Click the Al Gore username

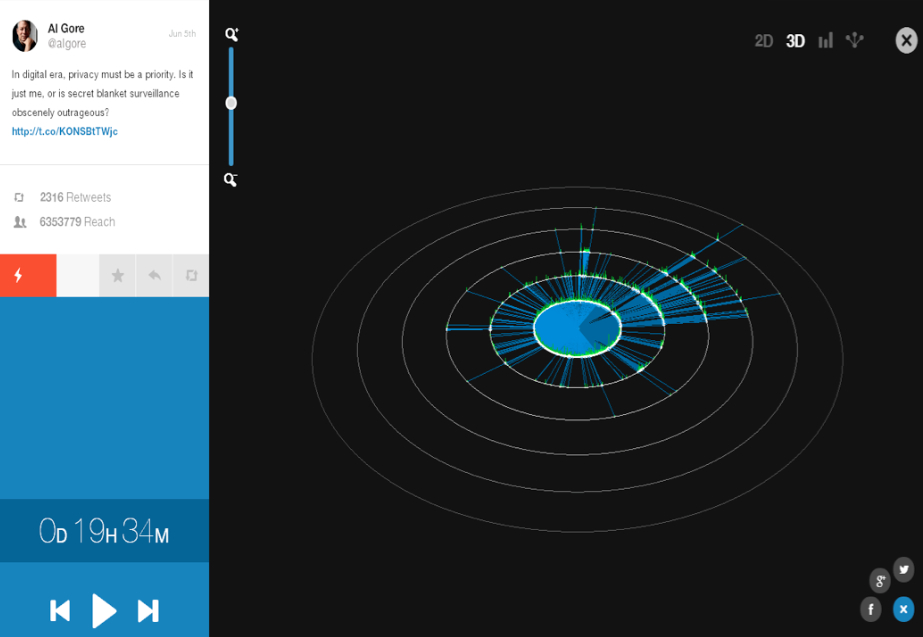click(x=66, y=29)
